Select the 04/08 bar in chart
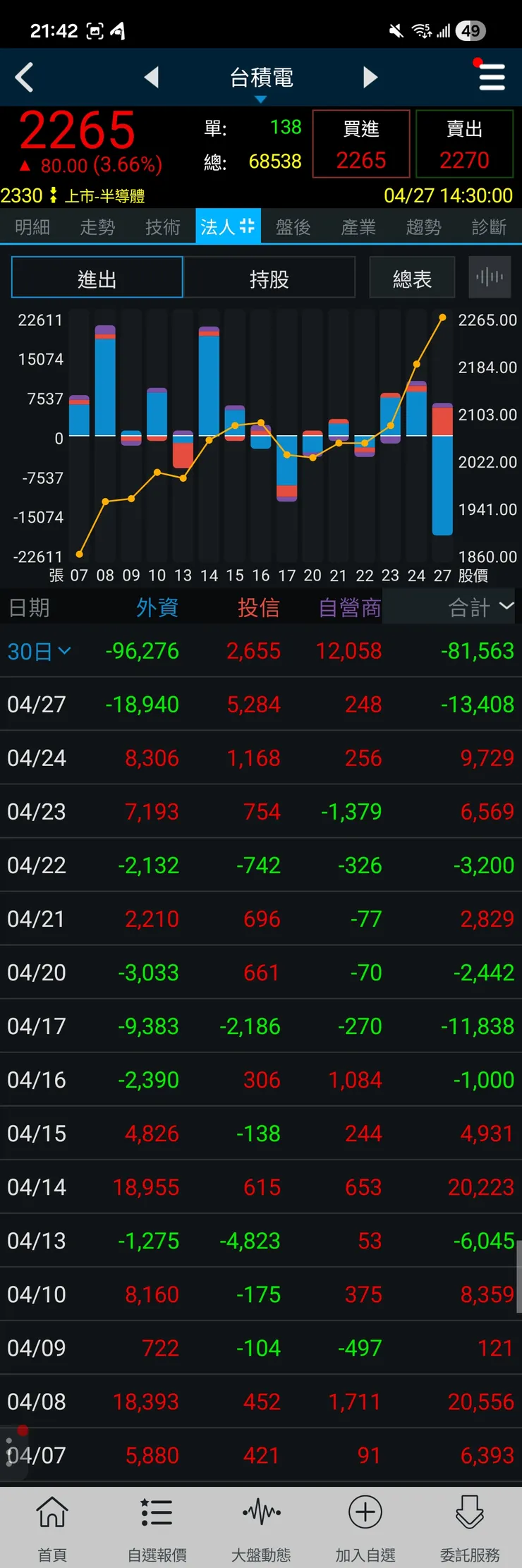This screenshot has width=522, height=1568. click(x=105, y=380)
